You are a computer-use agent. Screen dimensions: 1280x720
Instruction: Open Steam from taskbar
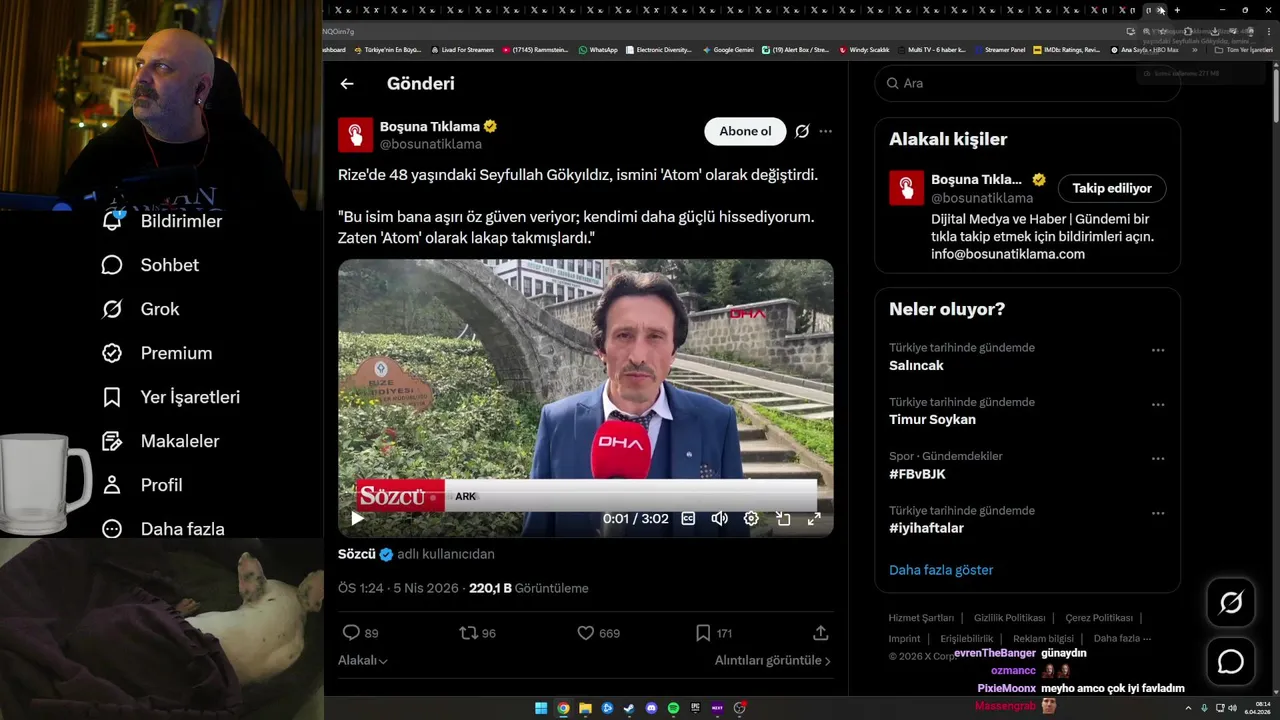click(629, 708)
